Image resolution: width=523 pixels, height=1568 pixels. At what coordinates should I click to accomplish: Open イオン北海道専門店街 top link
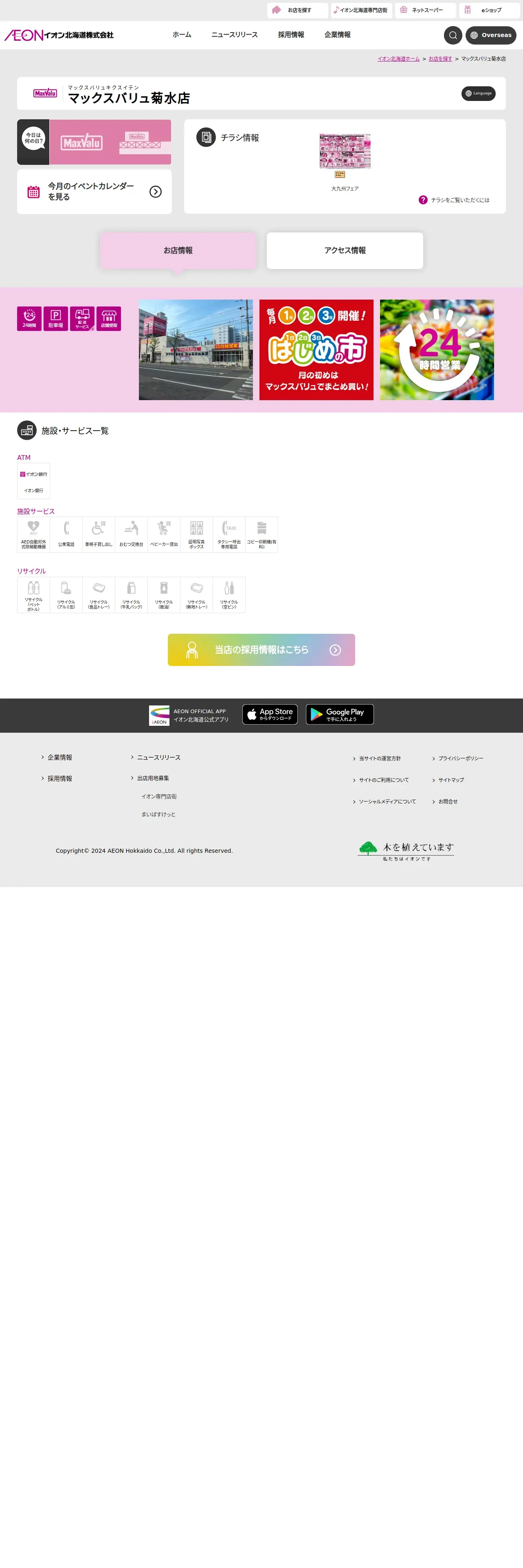click(361, 10)
